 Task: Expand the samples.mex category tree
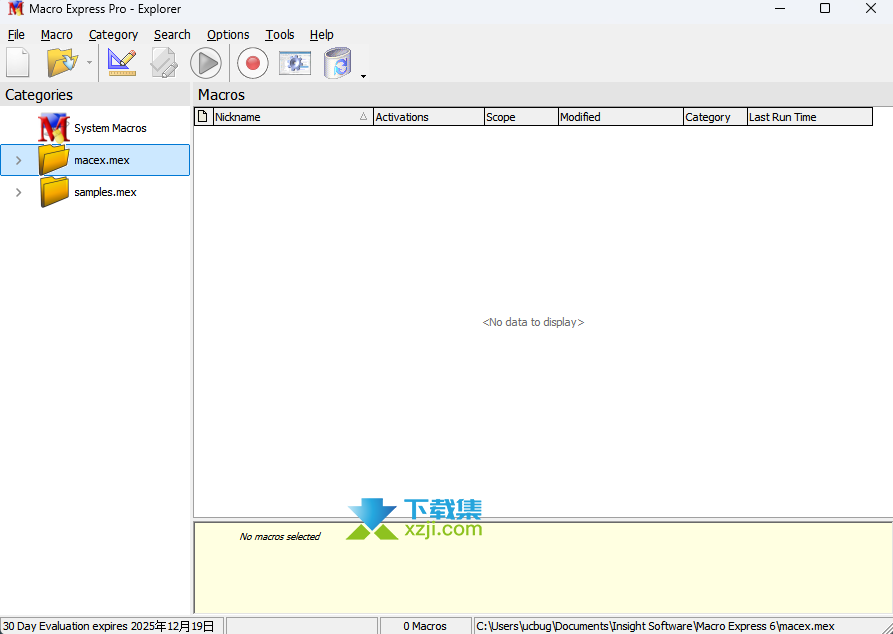click(18, 192)
